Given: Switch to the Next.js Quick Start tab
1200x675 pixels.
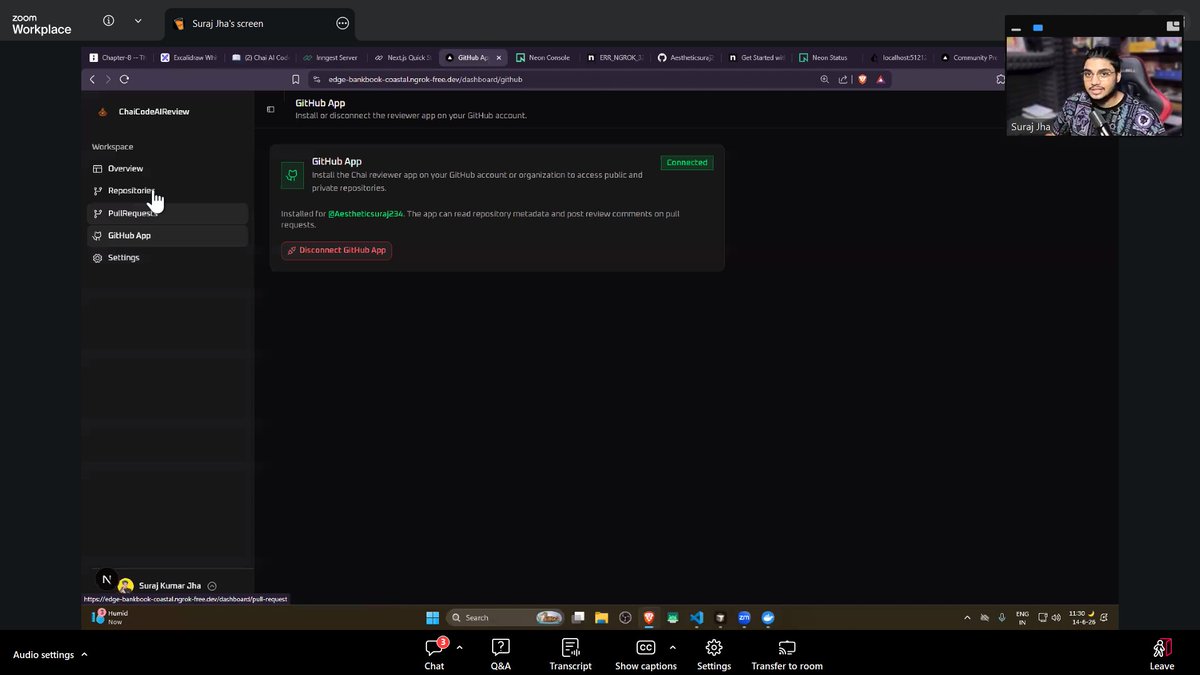Looking at the screenshot, I should tap(402, 58).
